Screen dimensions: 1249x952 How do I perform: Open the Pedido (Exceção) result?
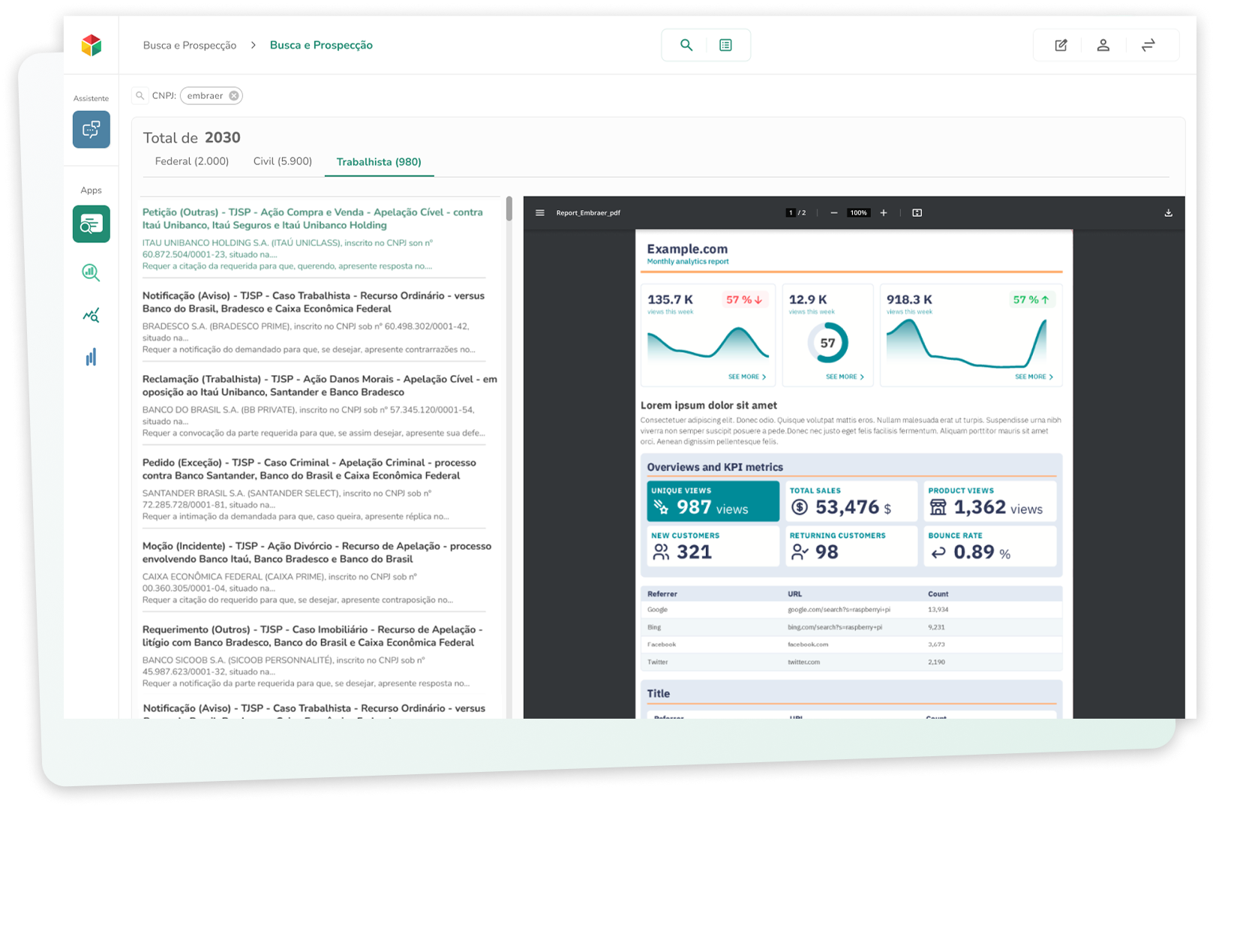pyautogui.click(x=314, y=489)
